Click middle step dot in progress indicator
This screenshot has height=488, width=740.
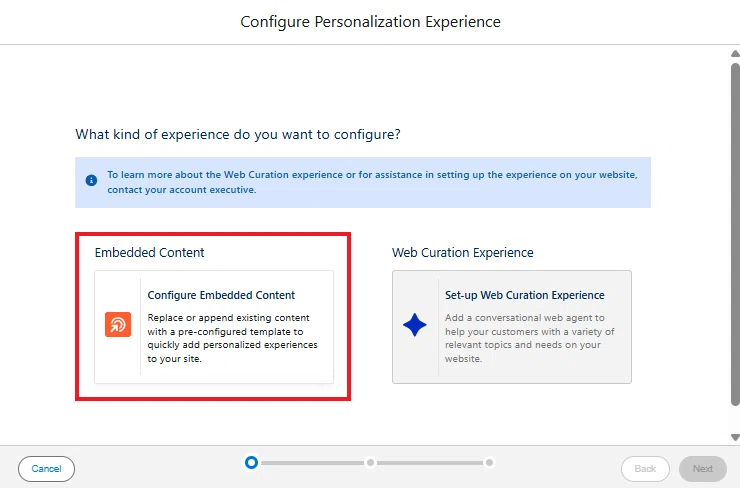pyautogui.click(x=370, y=463)
